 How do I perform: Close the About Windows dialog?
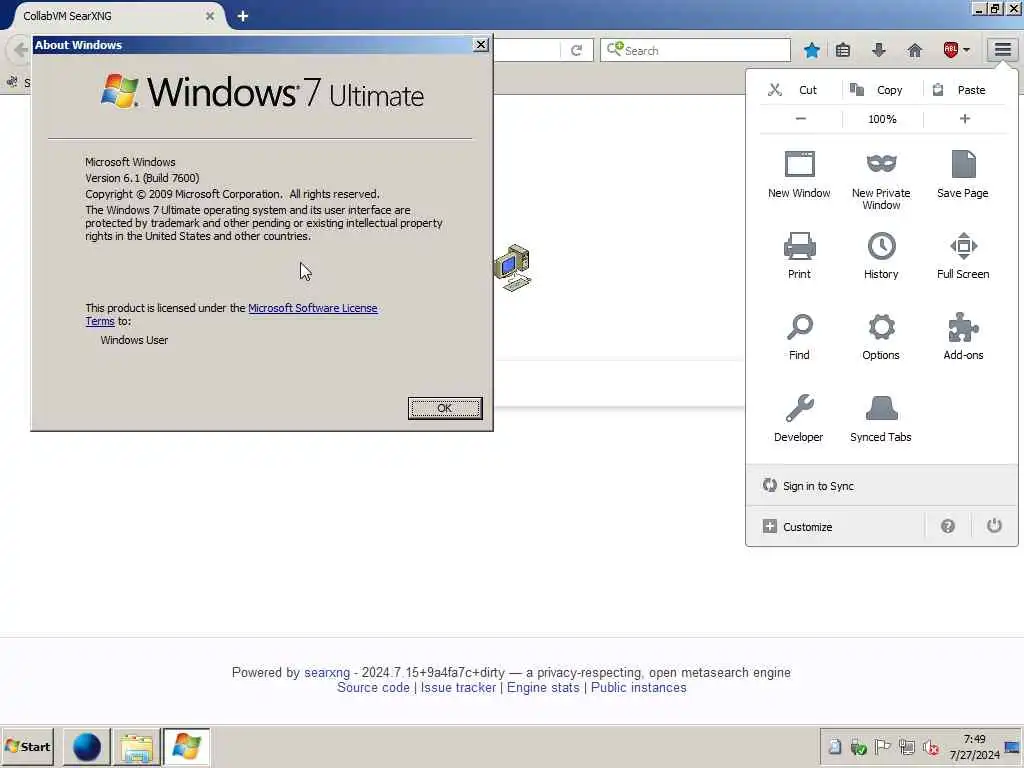point(481,44)
